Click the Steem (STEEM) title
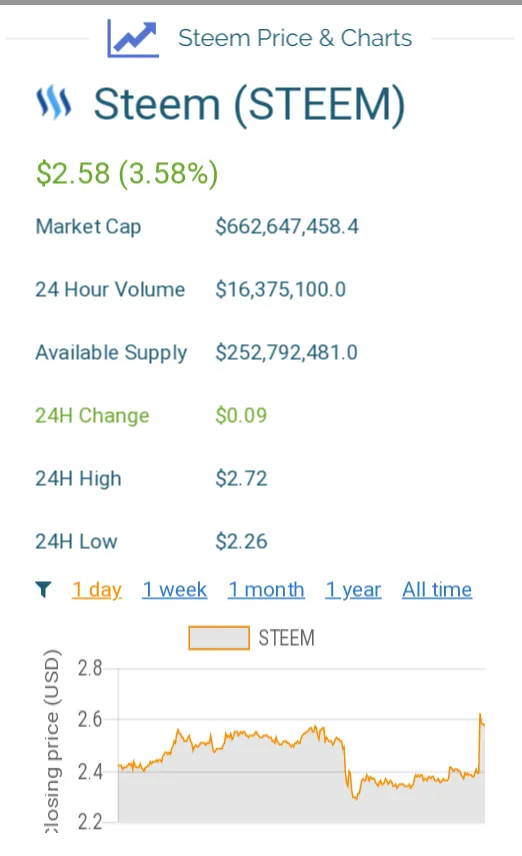This screenshot has height=856, width=522. 250,104
